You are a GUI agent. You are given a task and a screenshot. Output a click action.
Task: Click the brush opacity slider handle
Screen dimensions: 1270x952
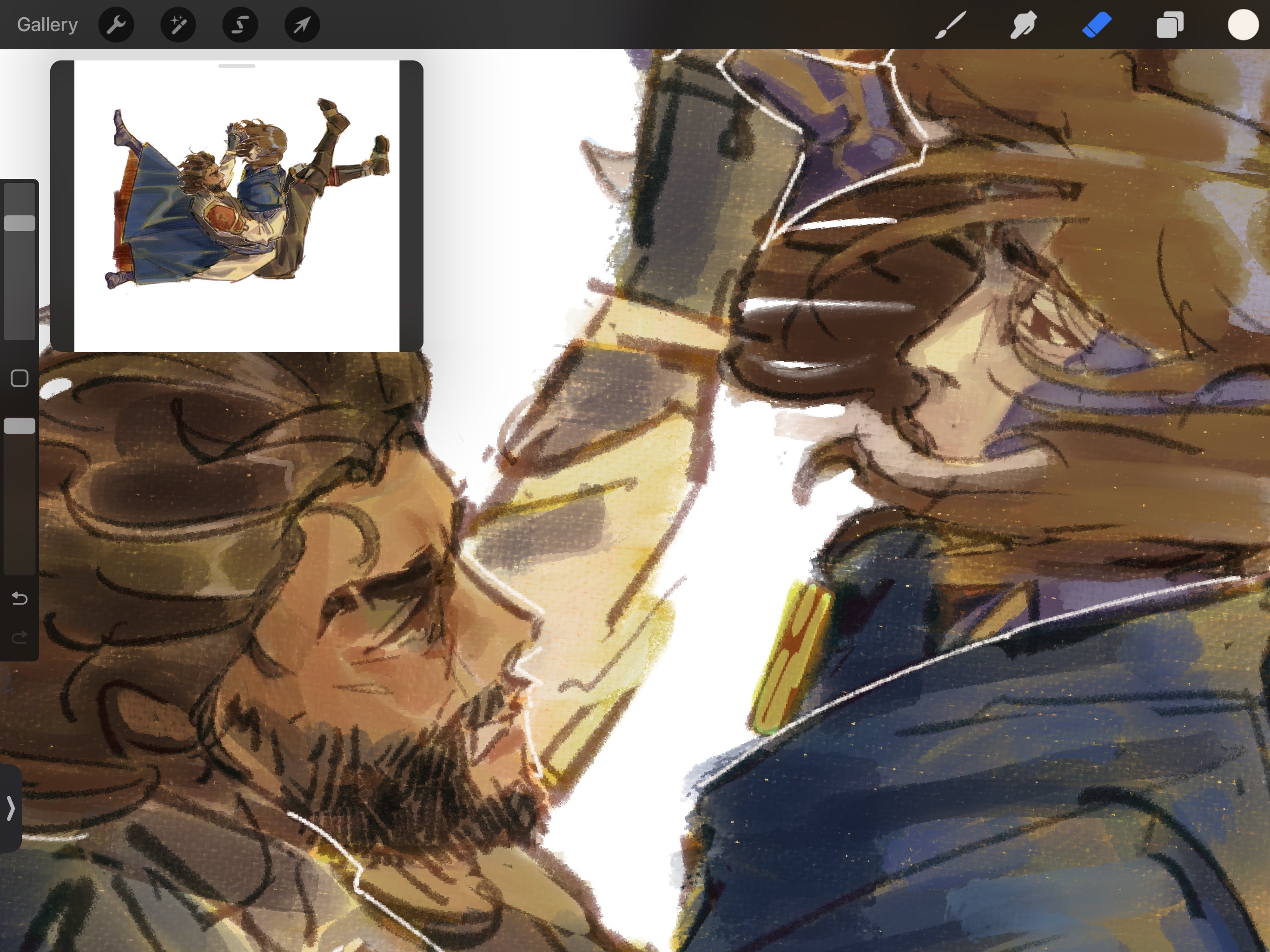[x=20, y=425]
